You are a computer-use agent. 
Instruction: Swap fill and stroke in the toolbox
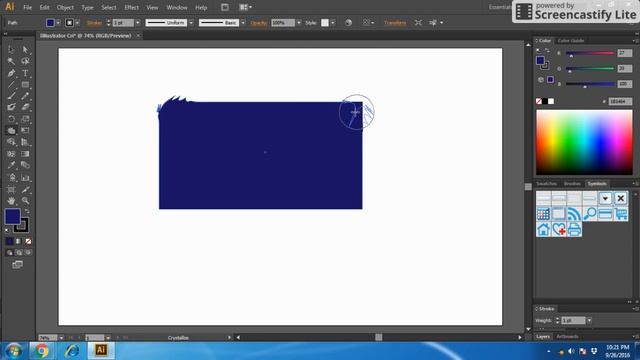[x=27, y=211]
